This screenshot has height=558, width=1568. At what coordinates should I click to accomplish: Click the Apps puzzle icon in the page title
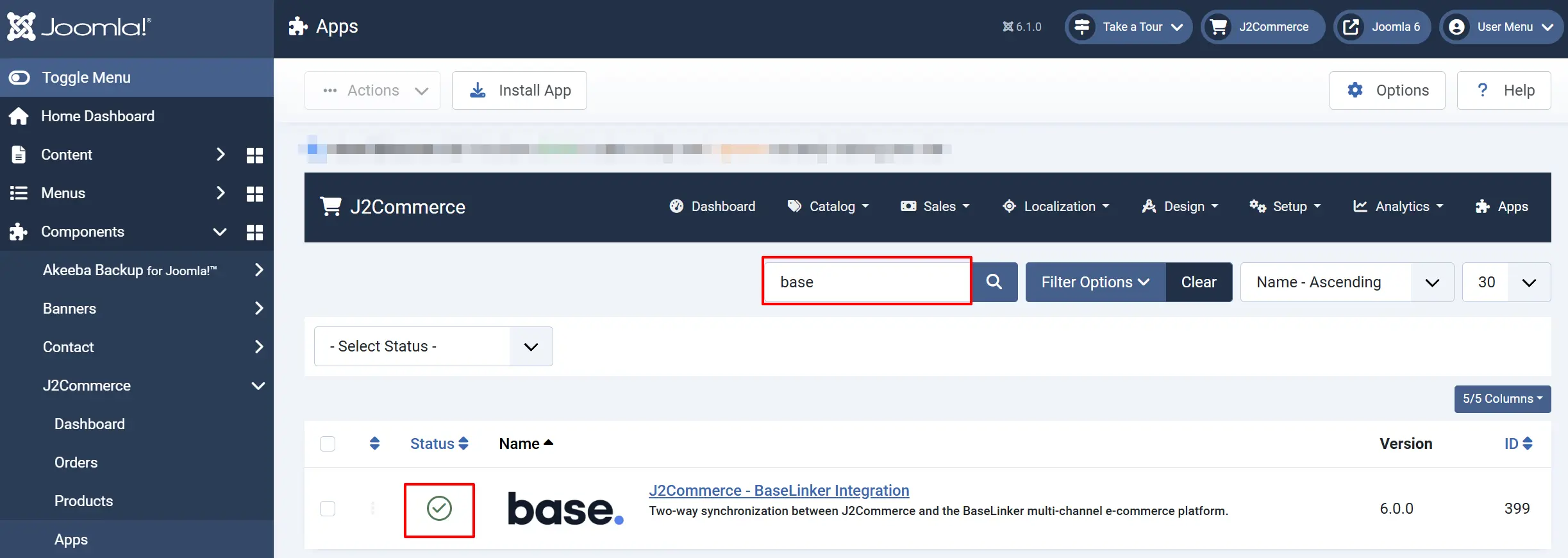298,26
